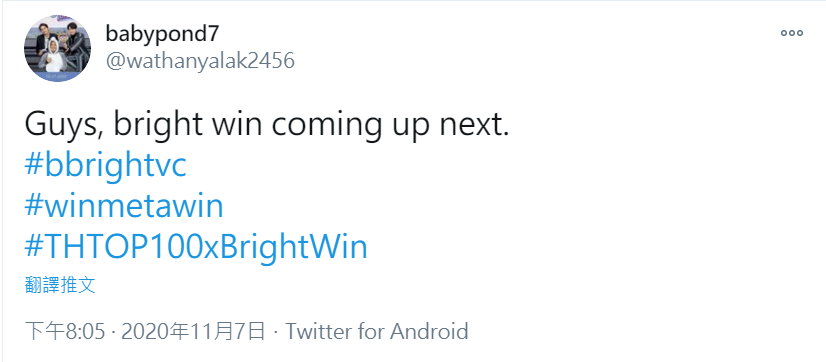This screenshot has width=826, height=362.
Task: Visit the babypond7 display name profile
Action: point(162,34)
